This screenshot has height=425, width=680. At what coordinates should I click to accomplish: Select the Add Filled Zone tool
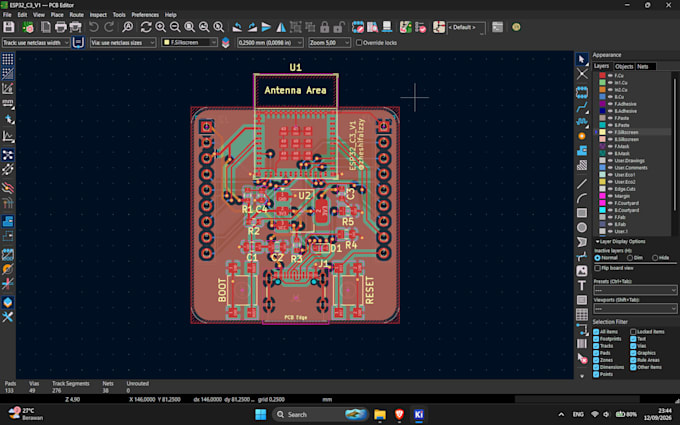[582, 151]
